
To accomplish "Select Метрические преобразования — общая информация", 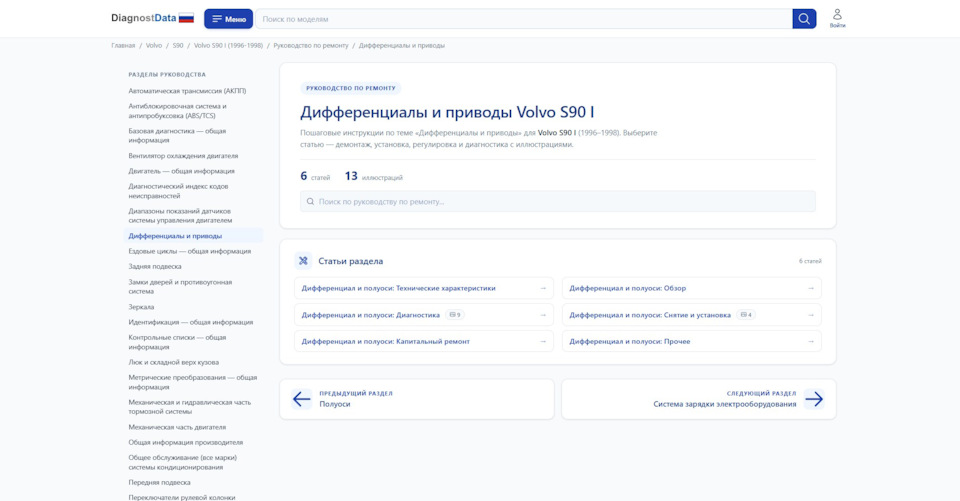I will tap(193, 382).
